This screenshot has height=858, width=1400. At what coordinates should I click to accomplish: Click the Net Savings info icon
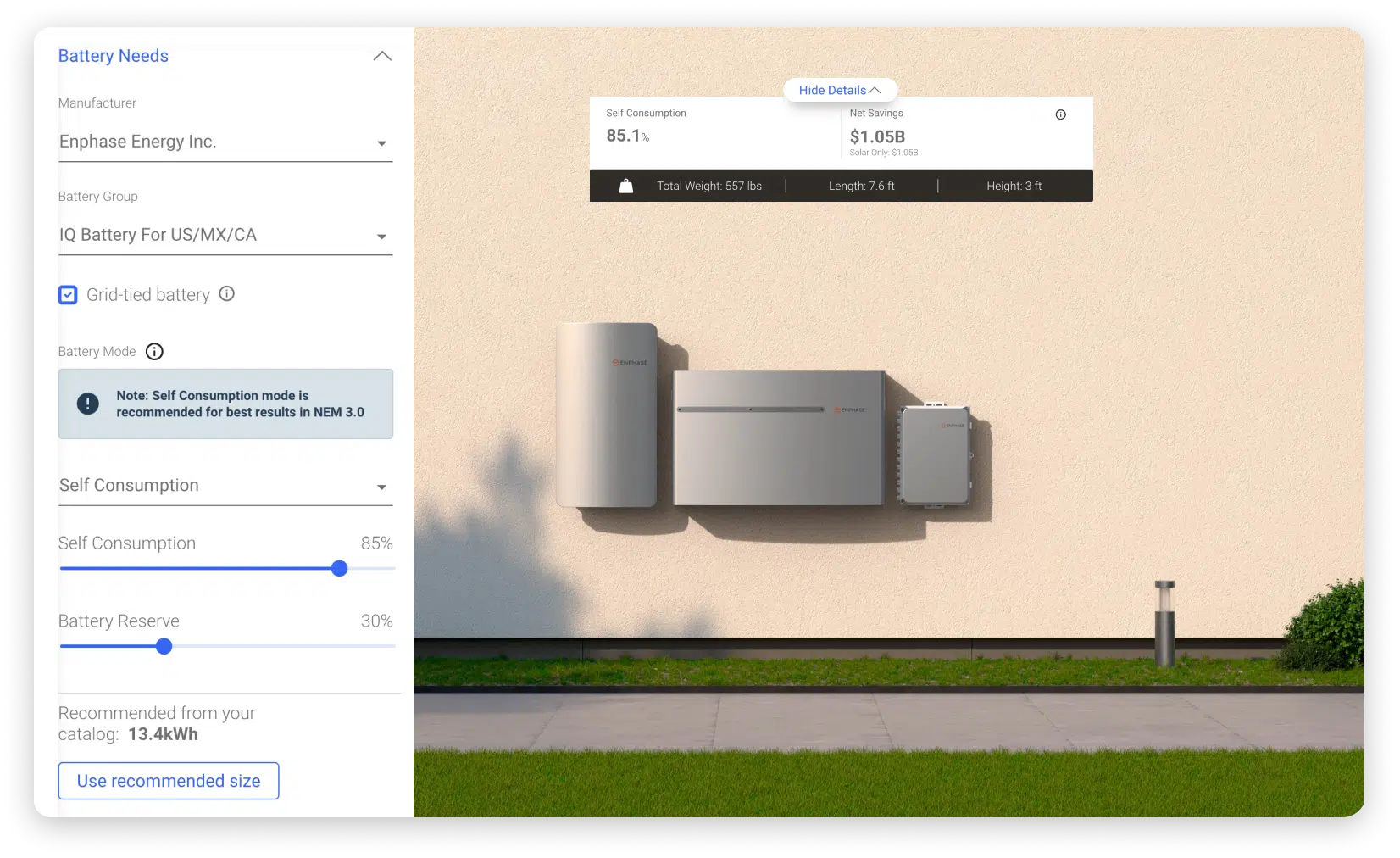(x=1061, y=114)
